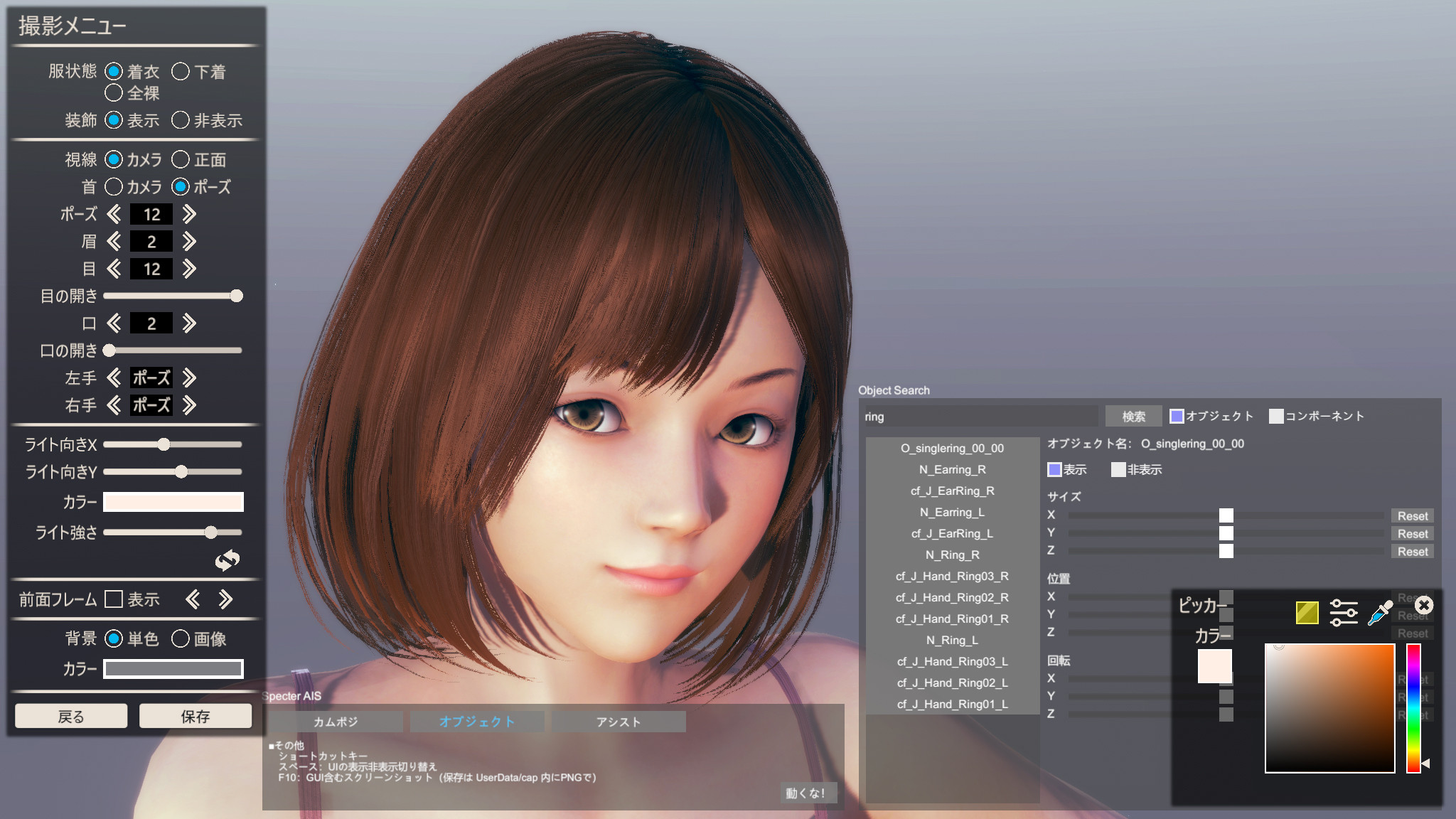Advance to next front frame arrow
The width and height of the screenshot is (1456, 819).
[225, 599]
